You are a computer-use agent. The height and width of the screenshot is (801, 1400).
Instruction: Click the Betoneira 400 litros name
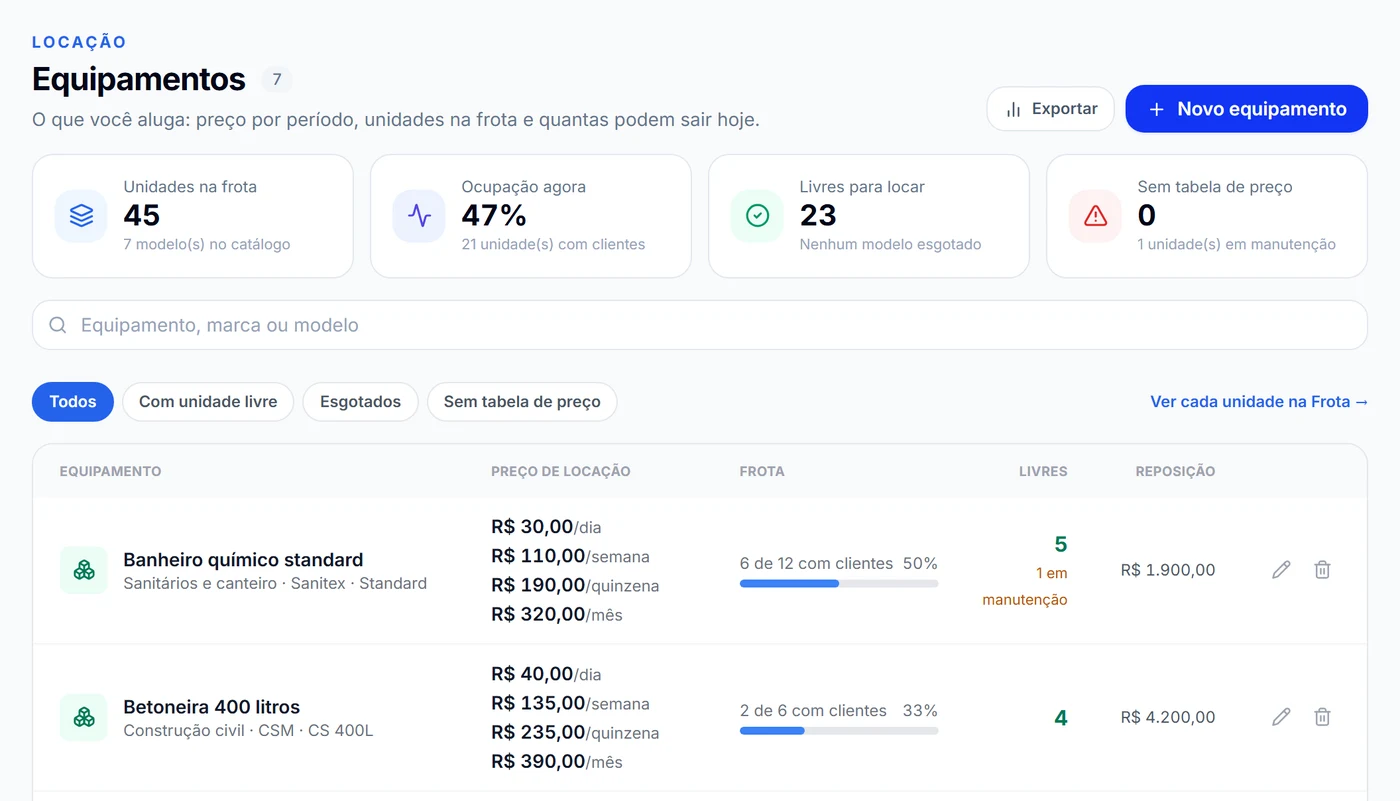[x=211, y=707]
